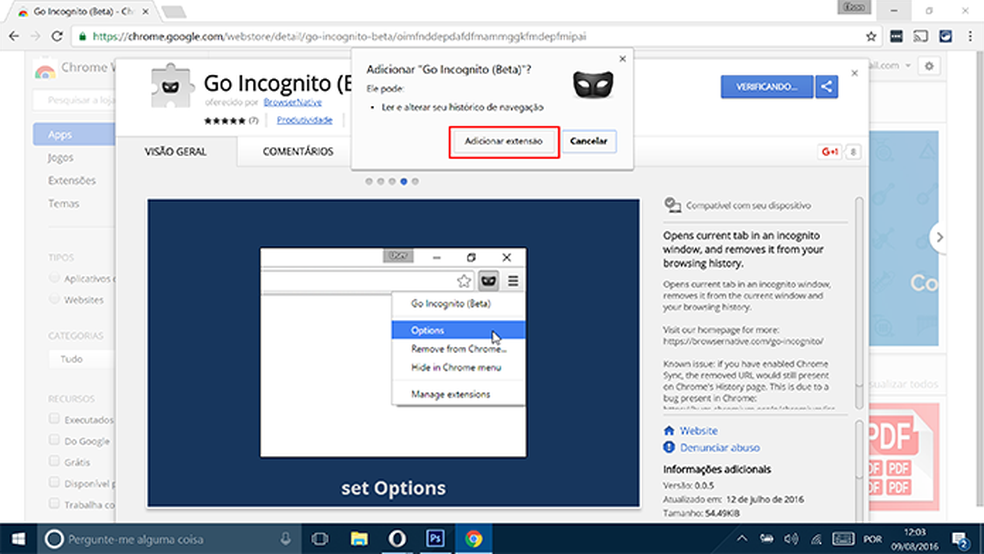Select Apps in the sidebar
This screenshot has height=554, width=984.
coord(74,134)
